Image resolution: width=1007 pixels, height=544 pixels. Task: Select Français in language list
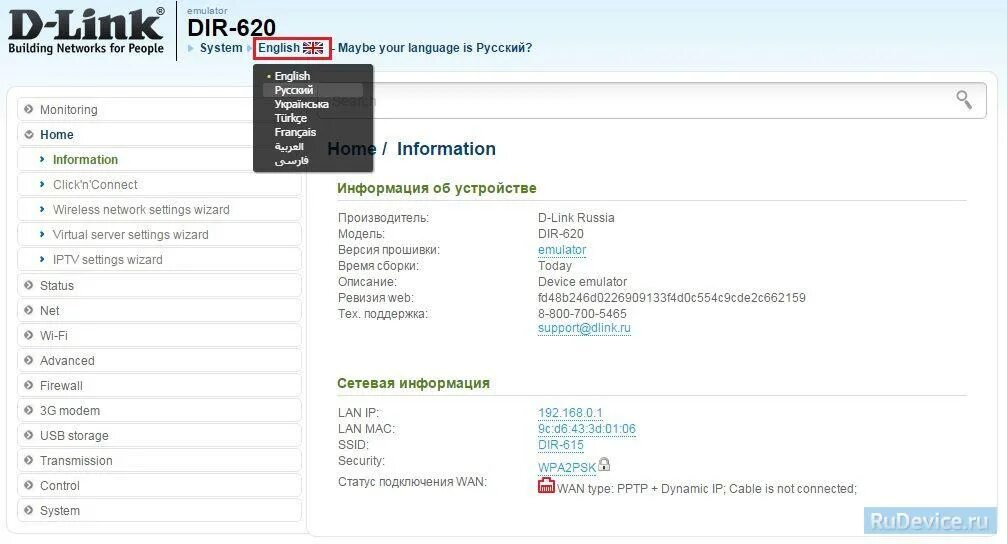tap(295, 132)
